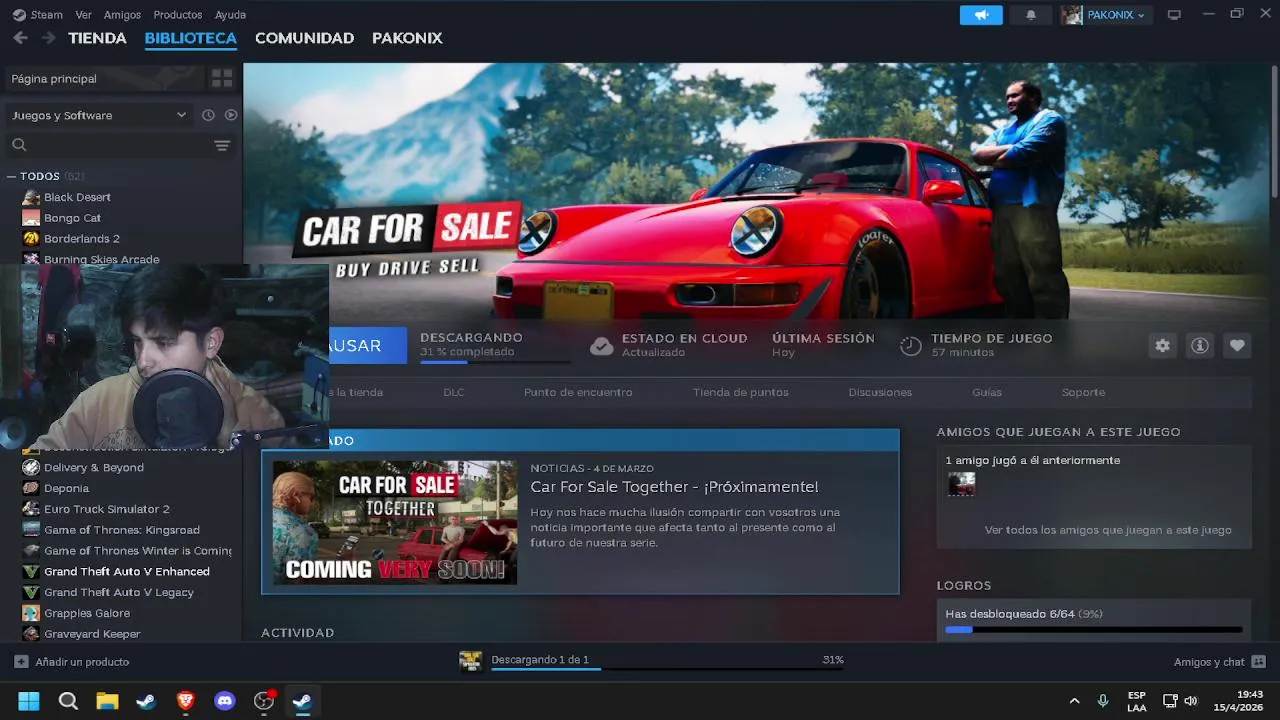Screen dimensions: 1280x720
Task: Open Tienda de puntos link
Action: coord(741,392)
